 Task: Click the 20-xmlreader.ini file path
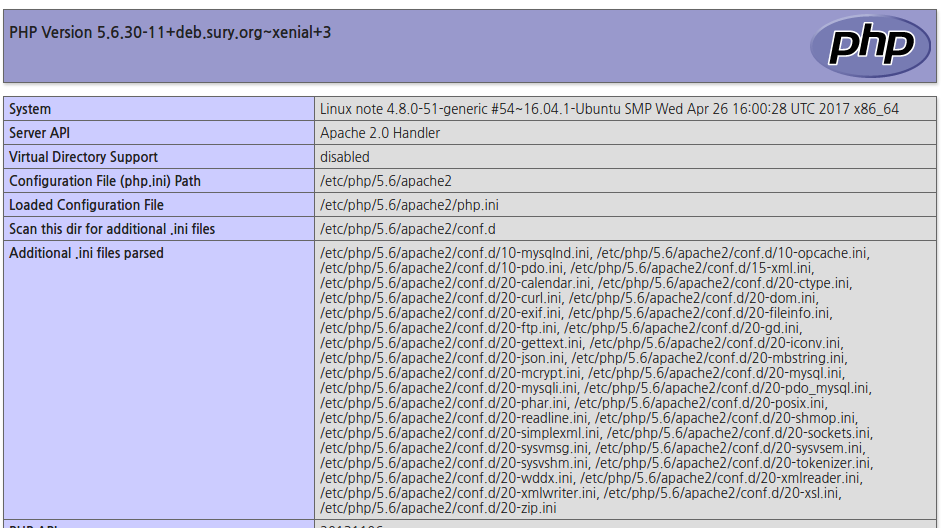[720, 478]
